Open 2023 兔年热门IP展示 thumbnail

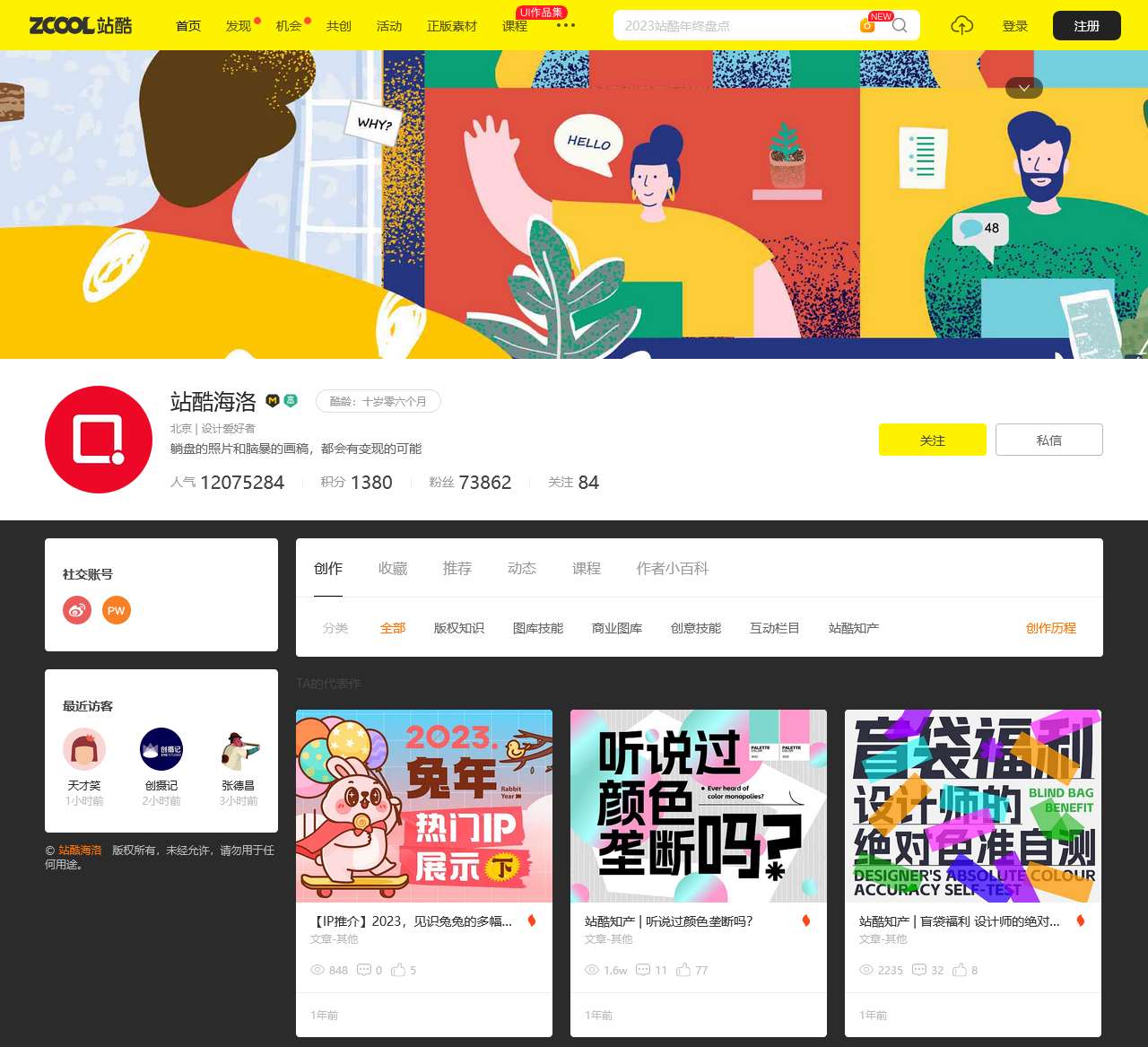(x=424, y=807)
